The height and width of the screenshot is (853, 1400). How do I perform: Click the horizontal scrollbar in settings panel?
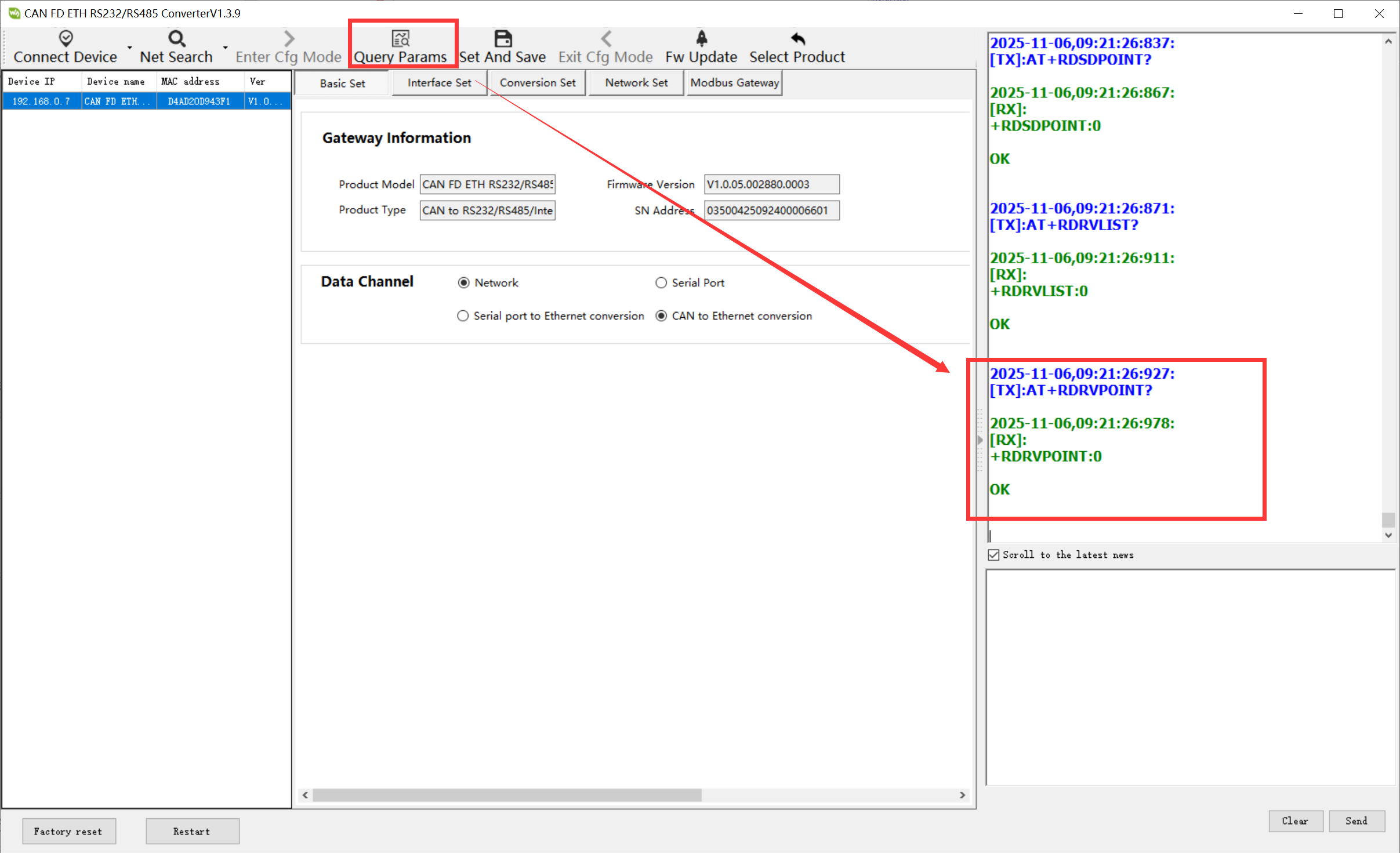click(506, 794)
